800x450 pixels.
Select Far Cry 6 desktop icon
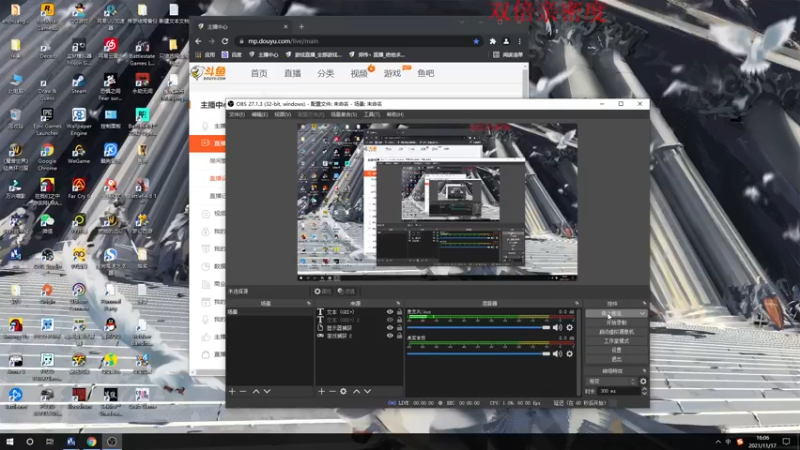coord(79,189)
